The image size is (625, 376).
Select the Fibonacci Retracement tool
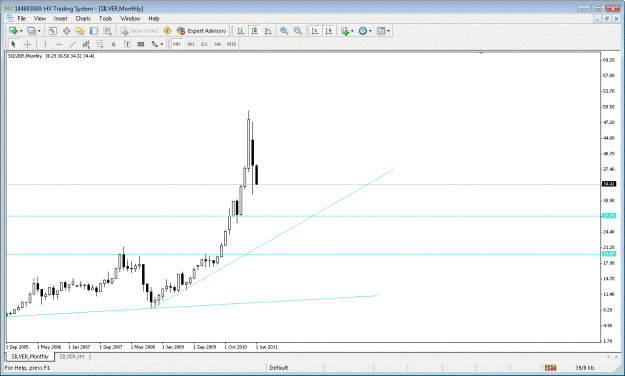100,44
